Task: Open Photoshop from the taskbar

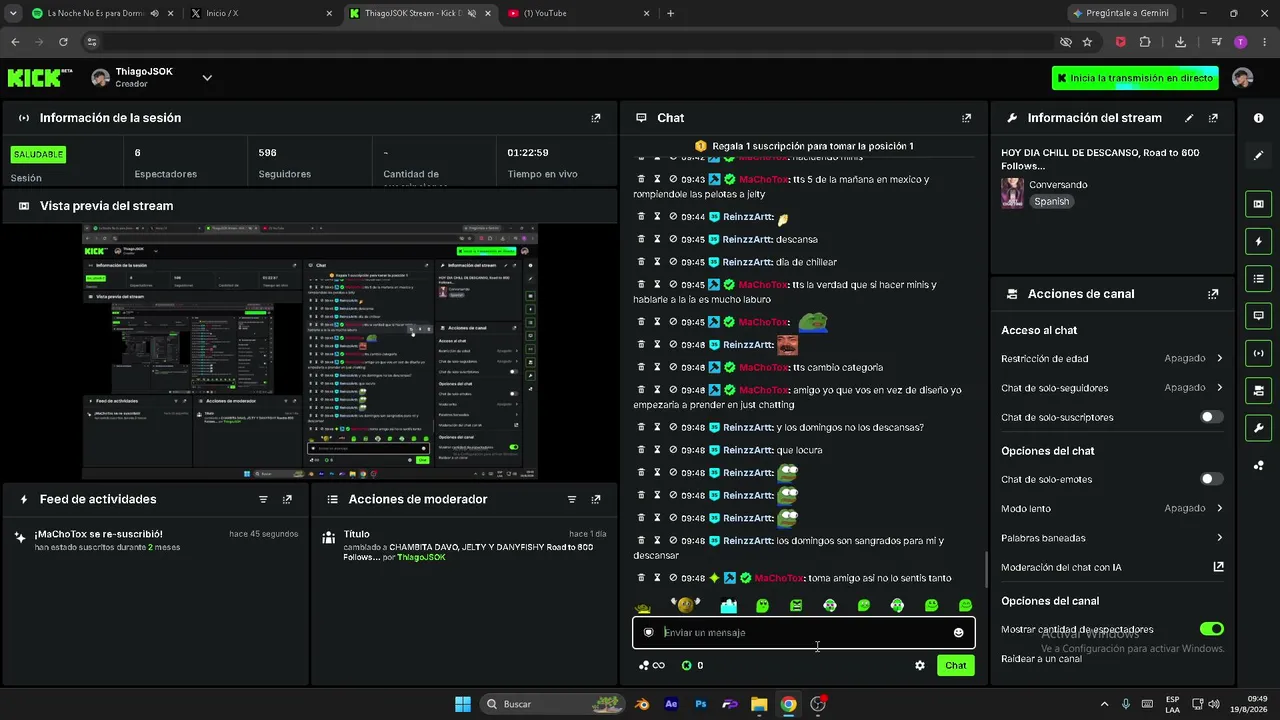Action: pos(701,704)
